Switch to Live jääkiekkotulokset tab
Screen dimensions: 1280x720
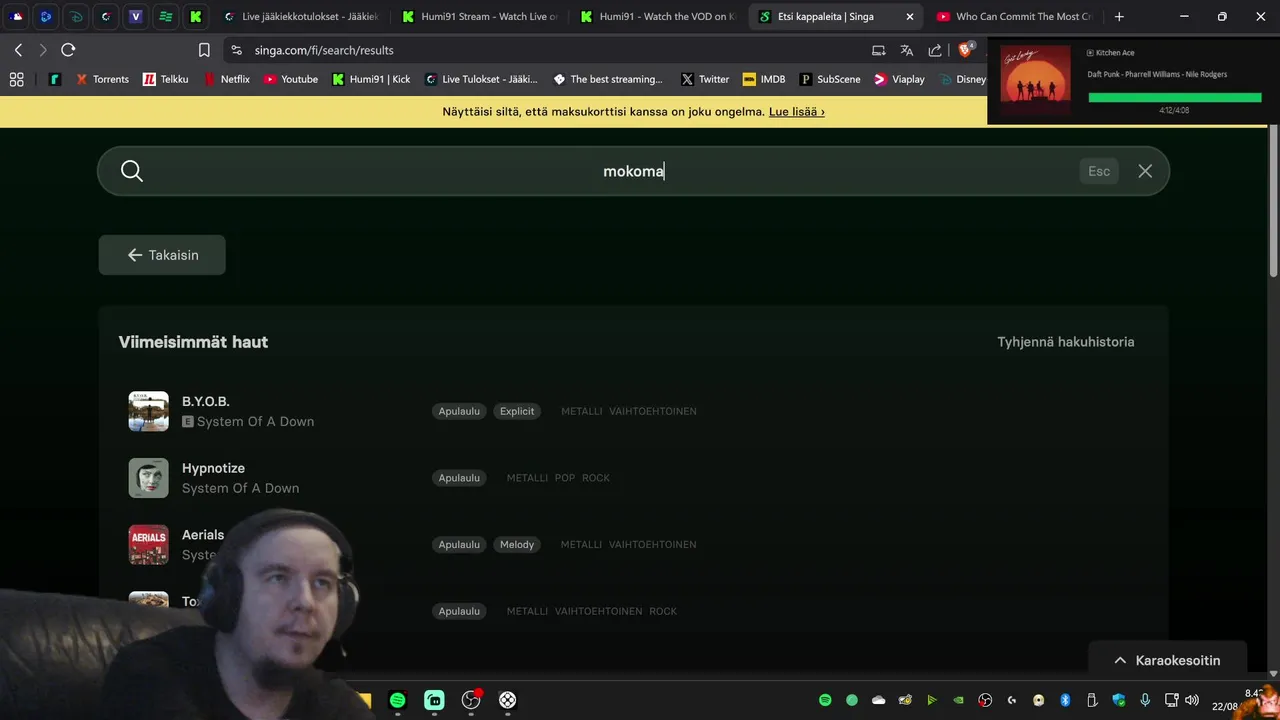pos(302,17)
